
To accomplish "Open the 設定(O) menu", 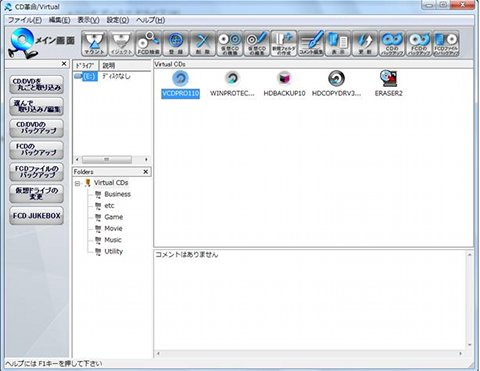I will pos(118,20).
